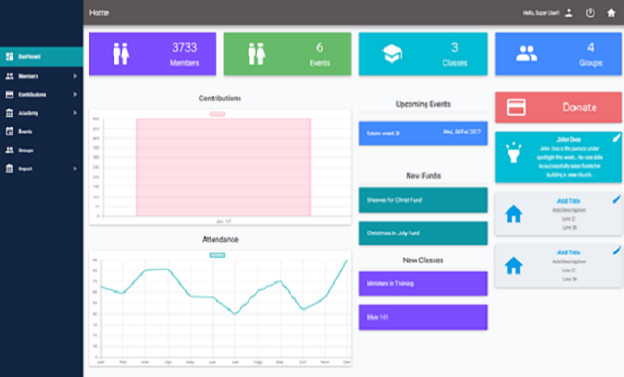The width and height of the screenshot is (624, 377).
Task: Click the power logout icon in header
Action: (x=590, y=13)
